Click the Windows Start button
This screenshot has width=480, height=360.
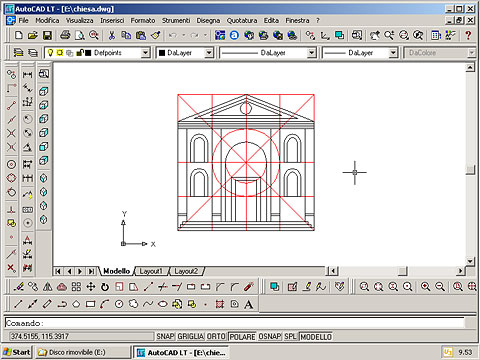point(17,352)
